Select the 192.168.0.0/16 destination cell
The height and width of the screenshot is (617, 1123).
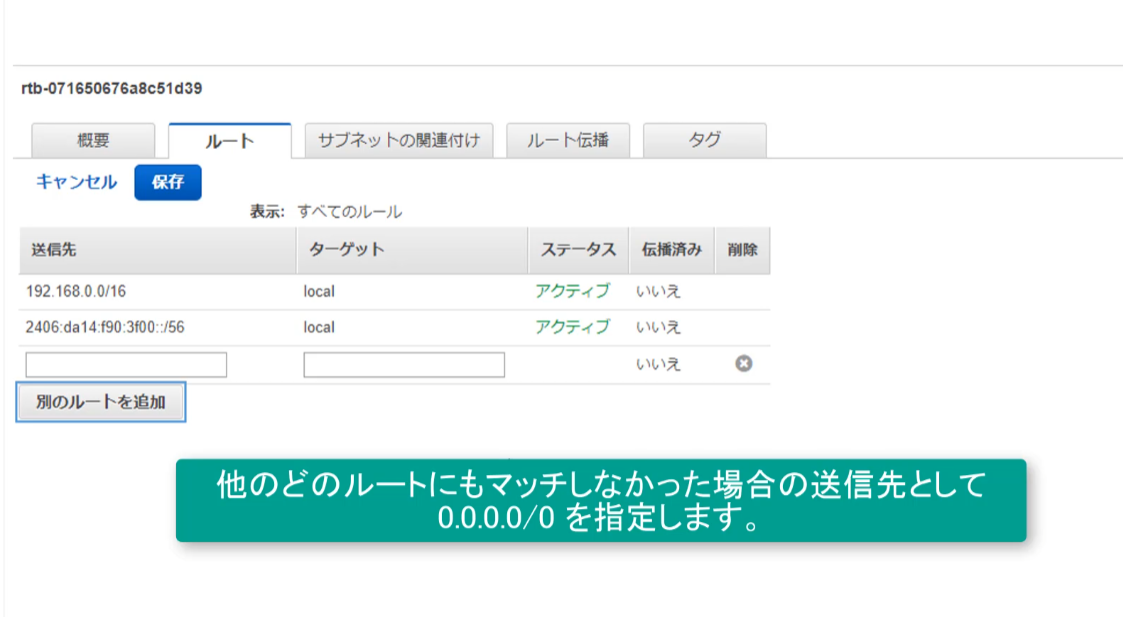pos(76,292)
